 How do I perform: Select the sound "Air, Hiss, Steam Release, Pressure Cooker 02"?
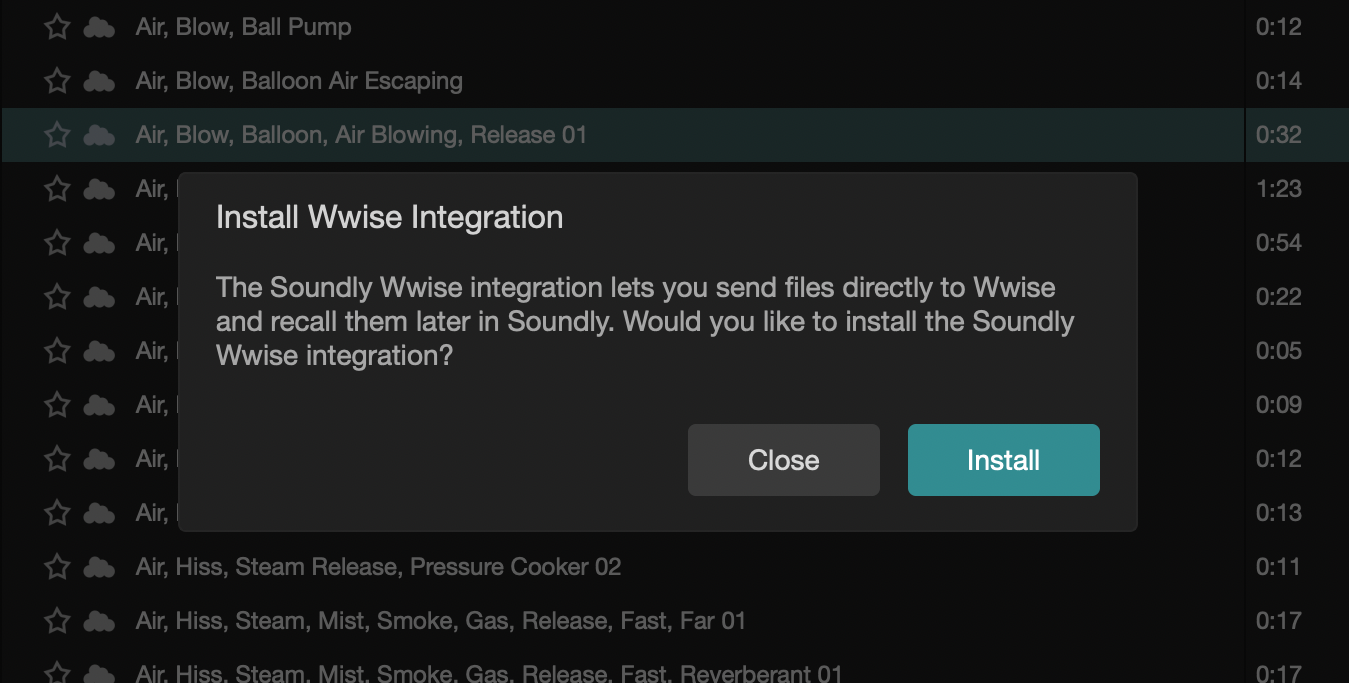click(378, 567)
